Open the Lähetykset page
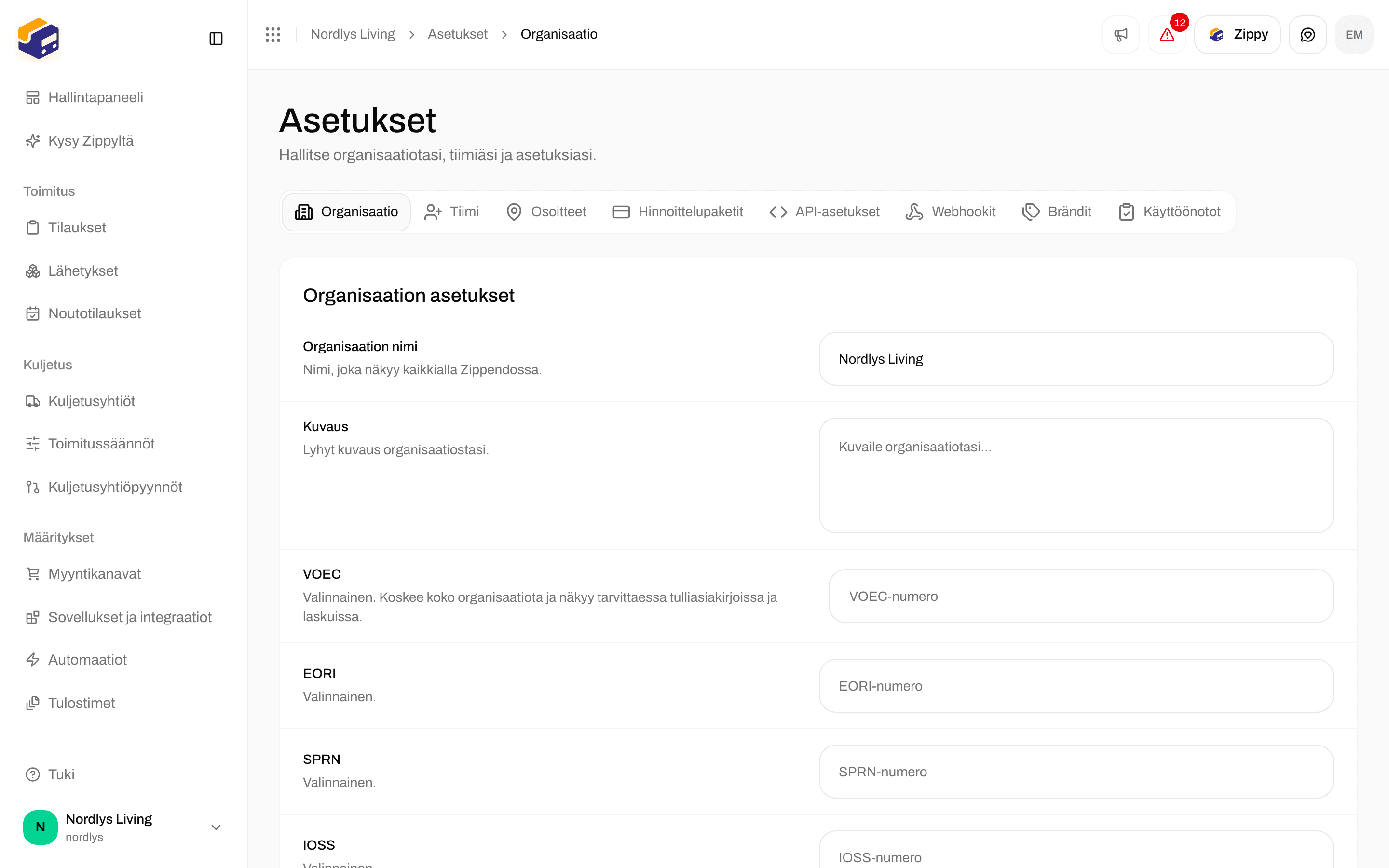Screen dimensions: 1389x868 tap(123, 271)
